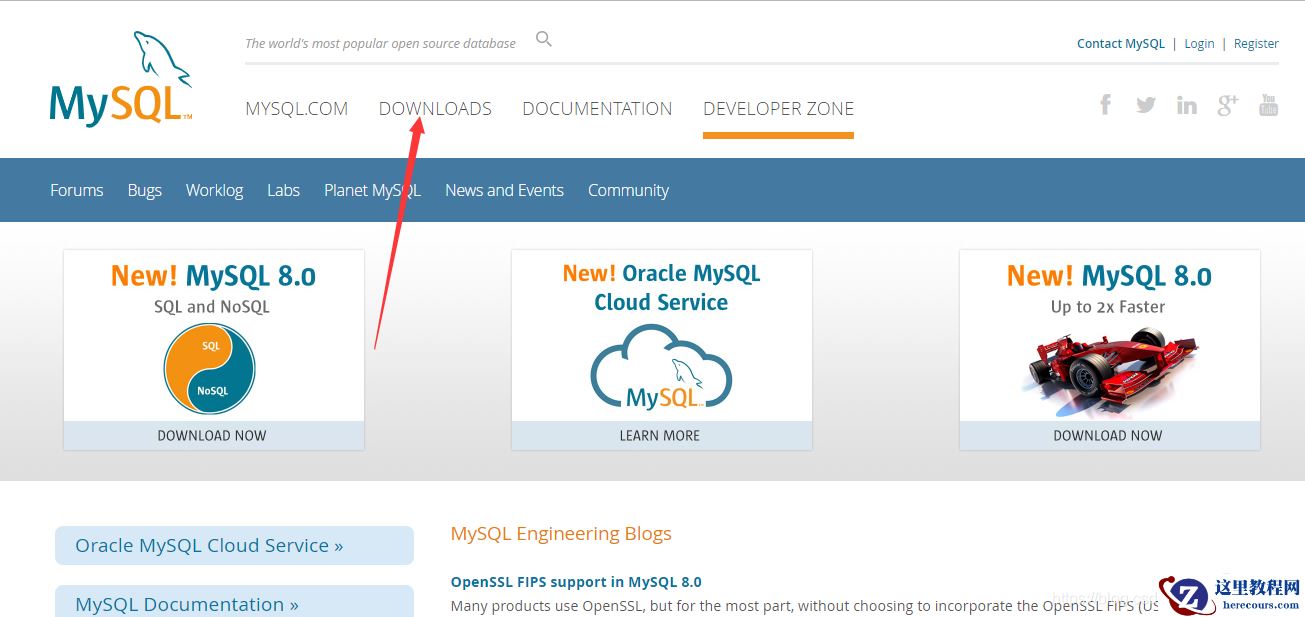Click the search magnifier icon
Viewport: 1305px width, 617px height.
544,40
